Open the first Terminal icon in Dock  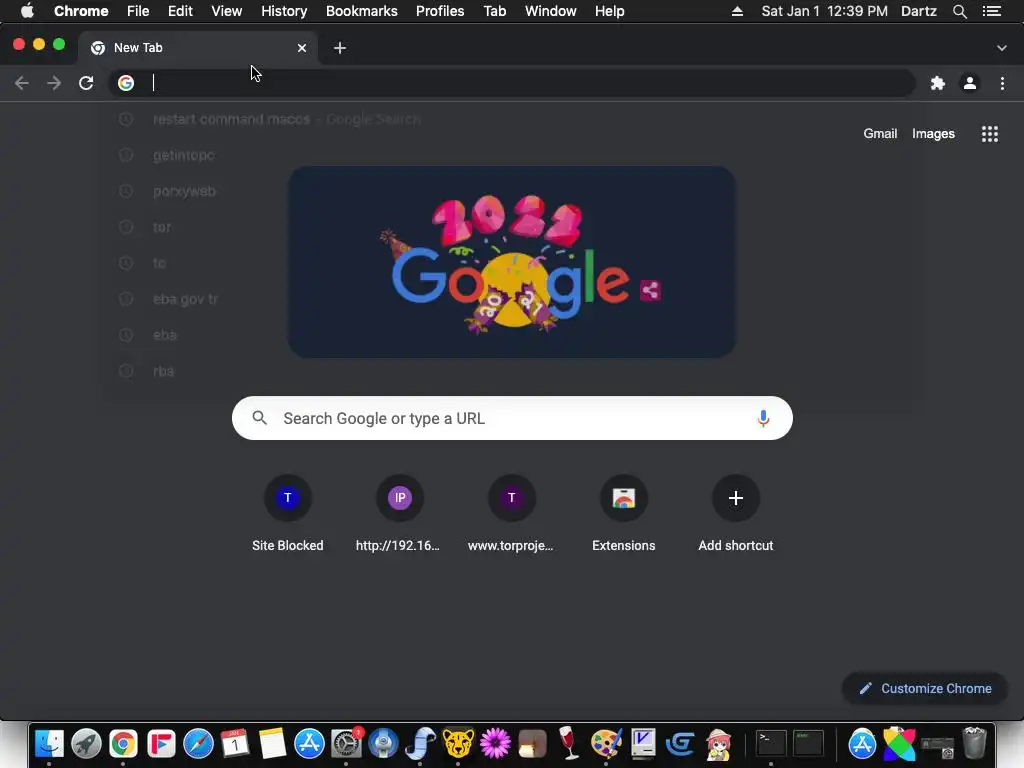[771, 743]
